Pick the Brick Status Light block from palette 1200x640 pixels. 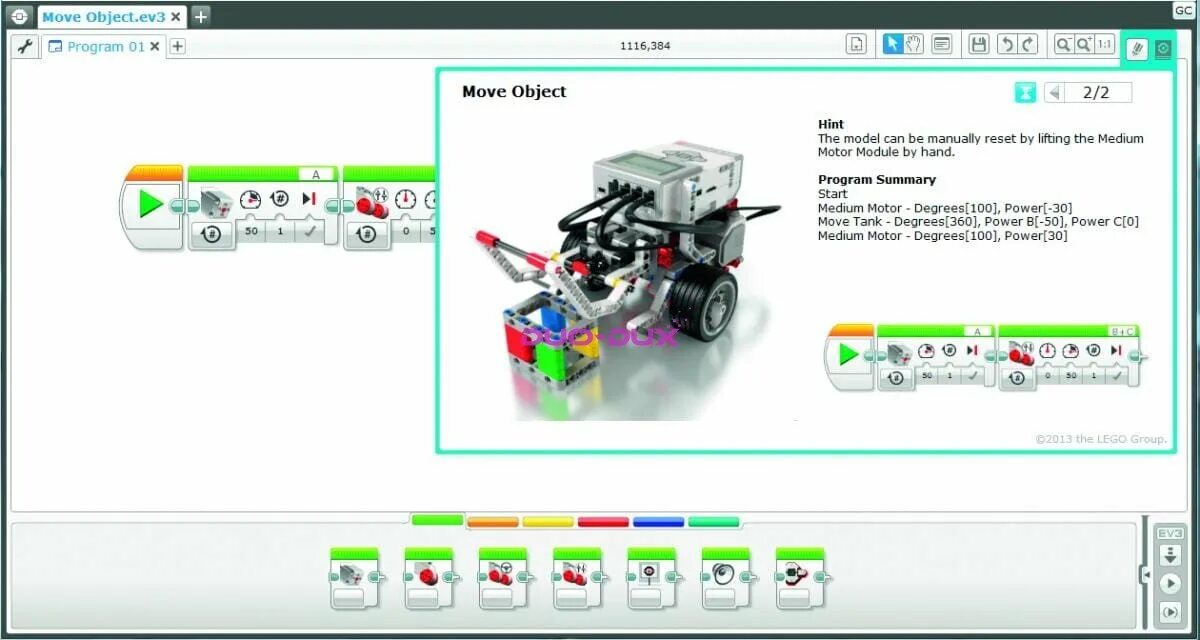[x=801, y=578]
